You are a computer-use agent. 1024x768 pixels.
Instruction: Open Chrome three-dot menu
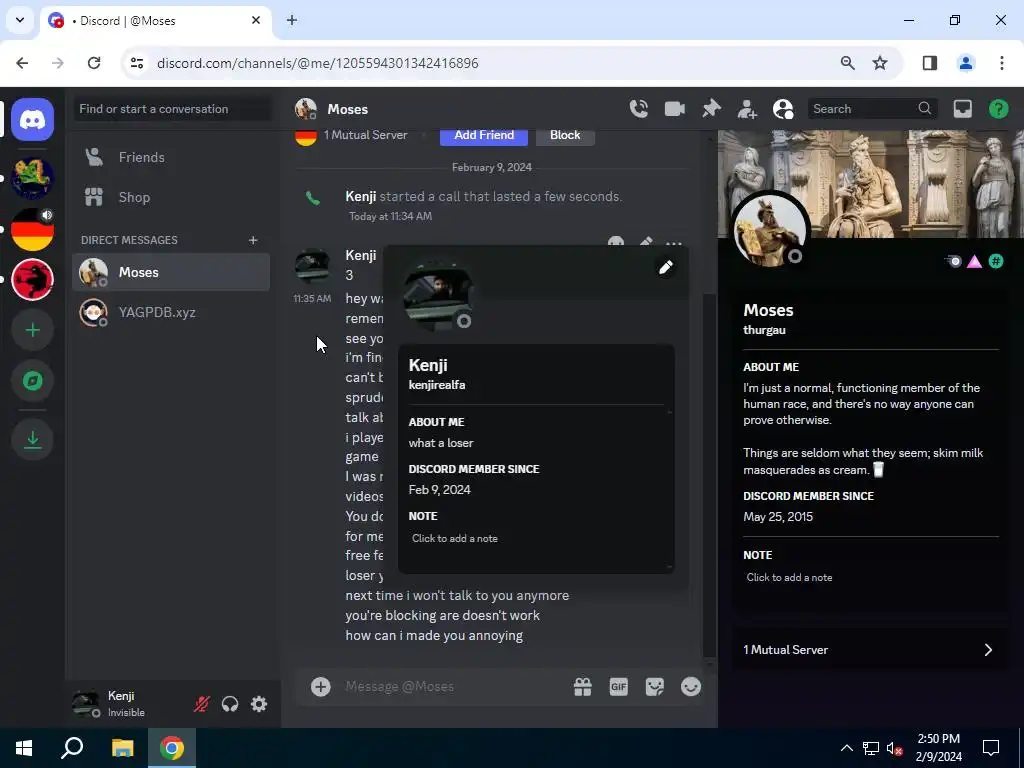point(1002,63)
